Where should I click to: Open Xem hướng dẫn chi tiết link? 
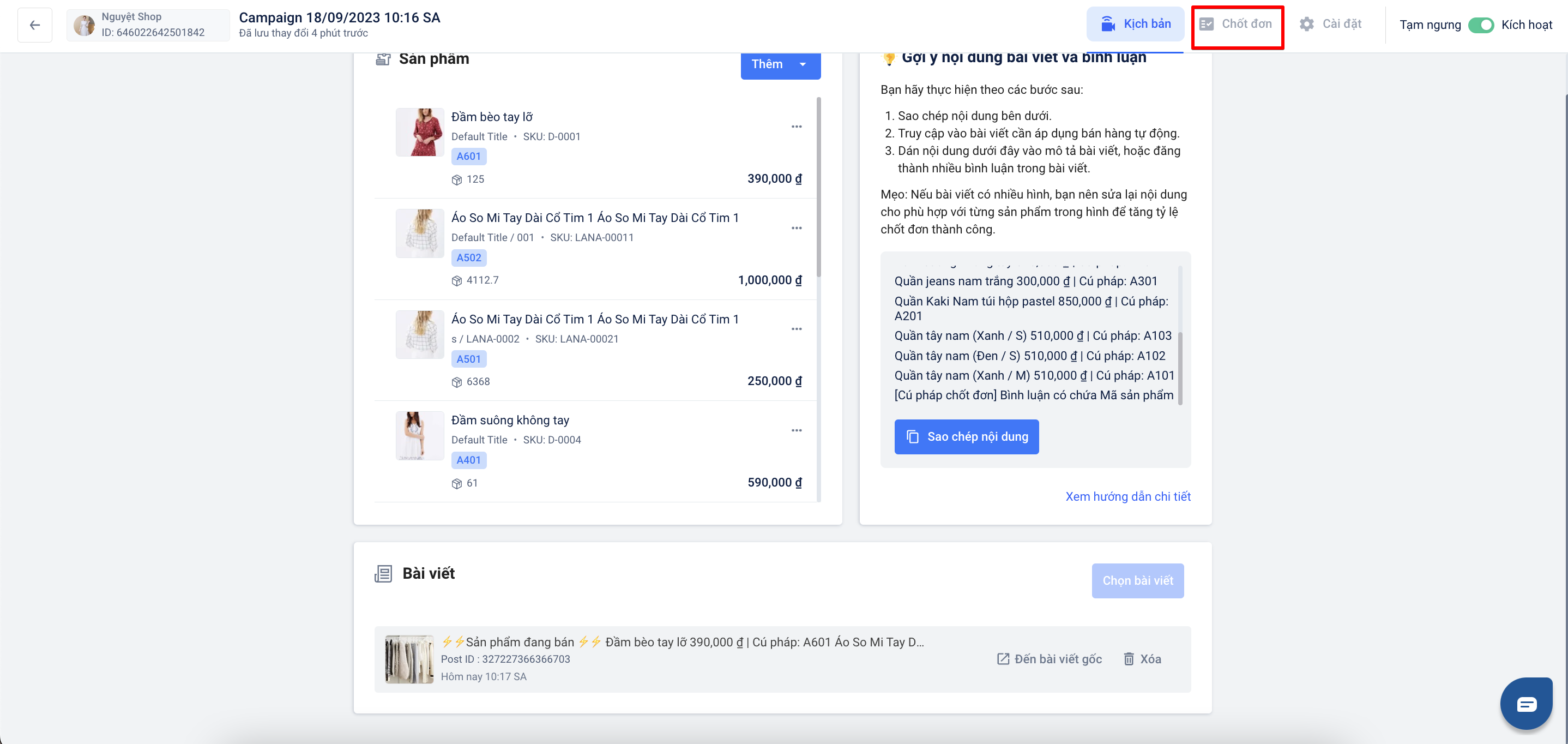[x=1127, y=496]
